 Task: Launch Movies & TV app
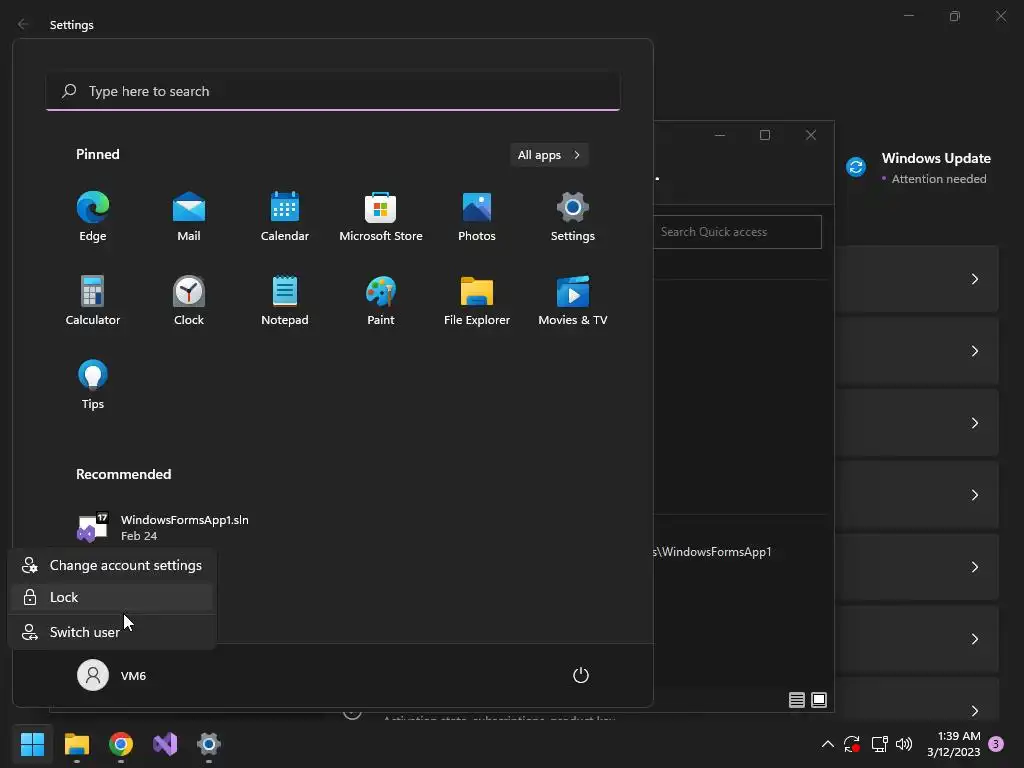(x=573, y=300)
